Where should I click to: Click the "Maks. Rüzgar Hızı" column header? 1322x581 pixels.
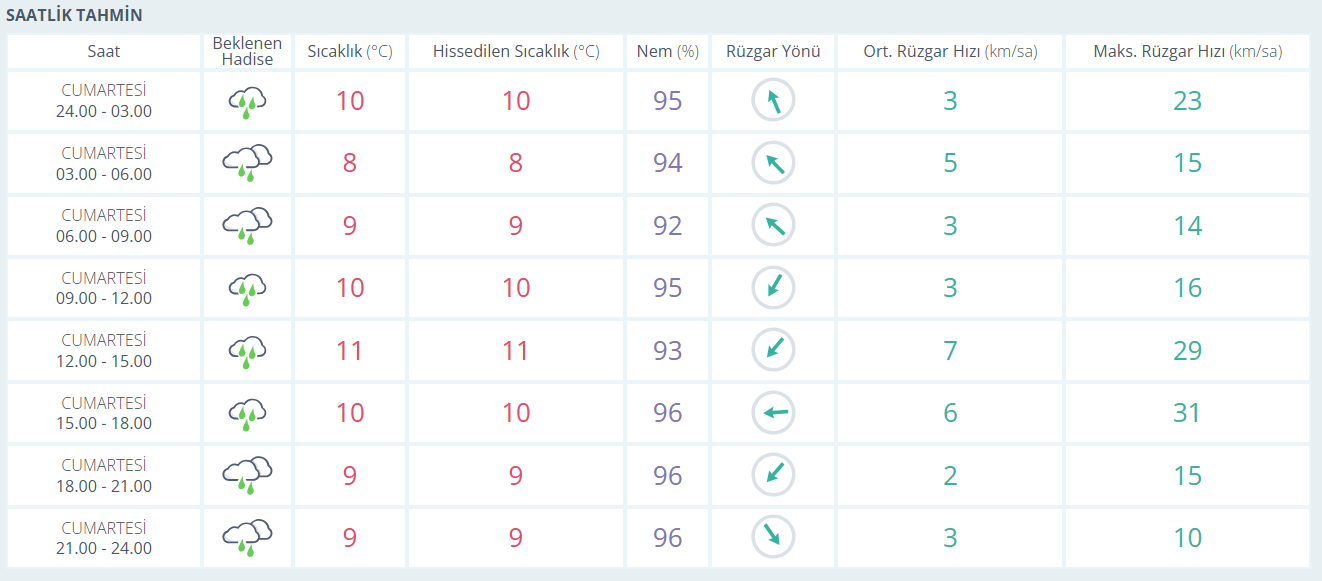point(1187,52)
